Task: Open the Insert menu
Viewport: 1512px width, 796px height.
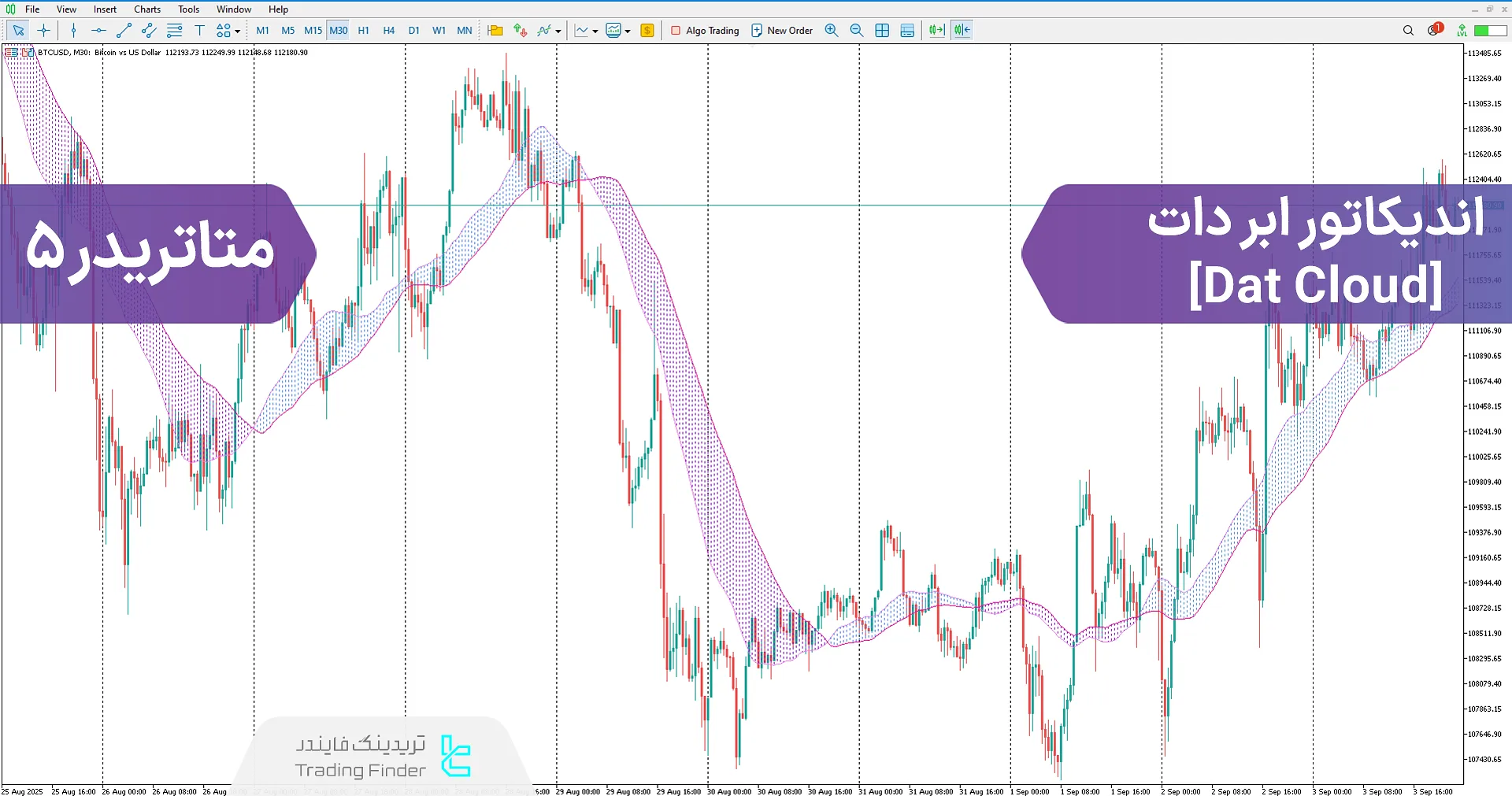Action: pyautogui.click(x=105, y=9)
